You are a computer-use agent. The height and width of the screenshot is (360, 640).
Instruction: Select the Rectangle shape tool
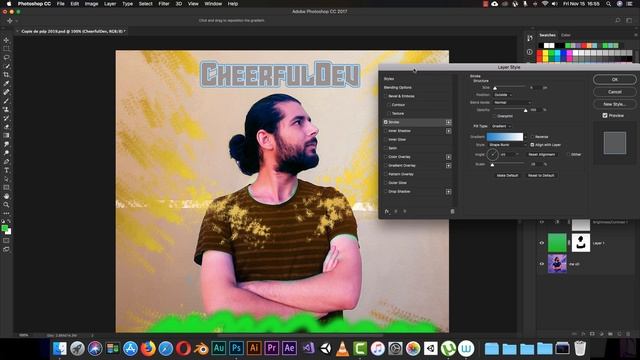6,188
